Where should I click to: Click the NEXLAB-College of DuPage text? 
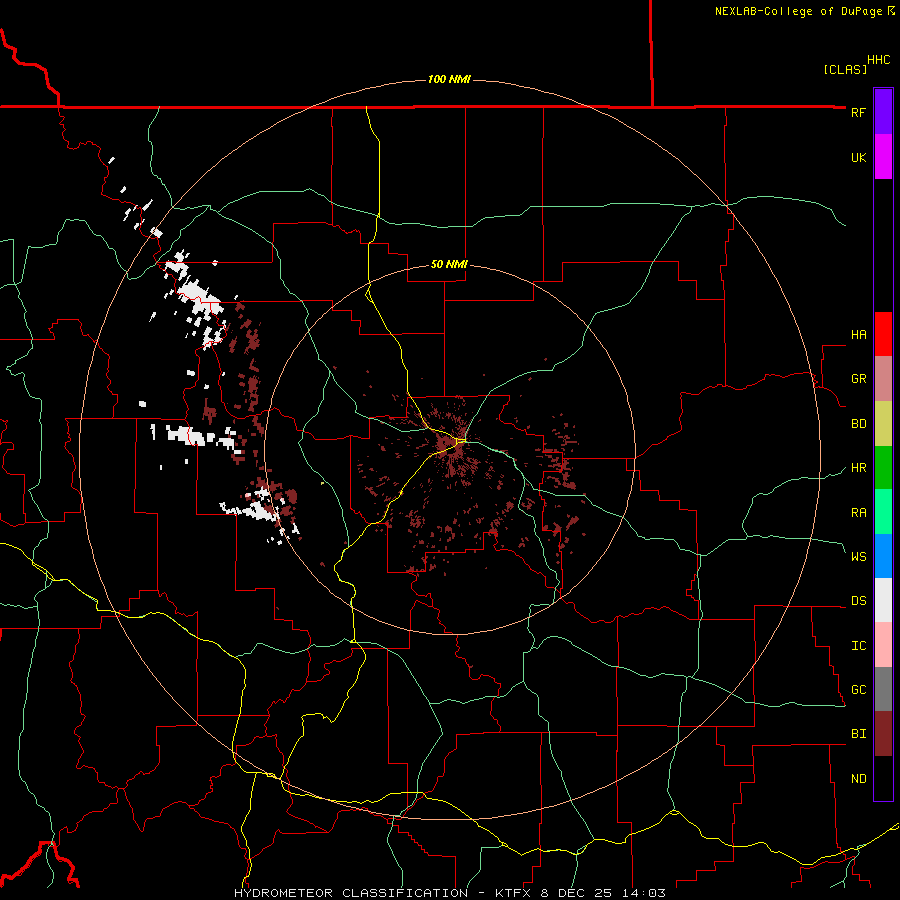tap(799, 11)
